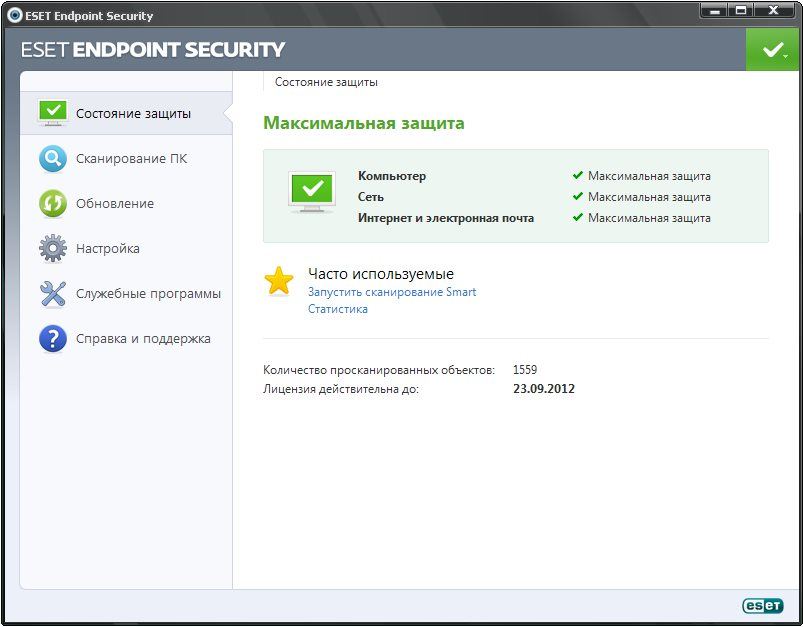Click the large monitor icon in status panel
This screenshot has width=803, height=627.
pos(312,192)
